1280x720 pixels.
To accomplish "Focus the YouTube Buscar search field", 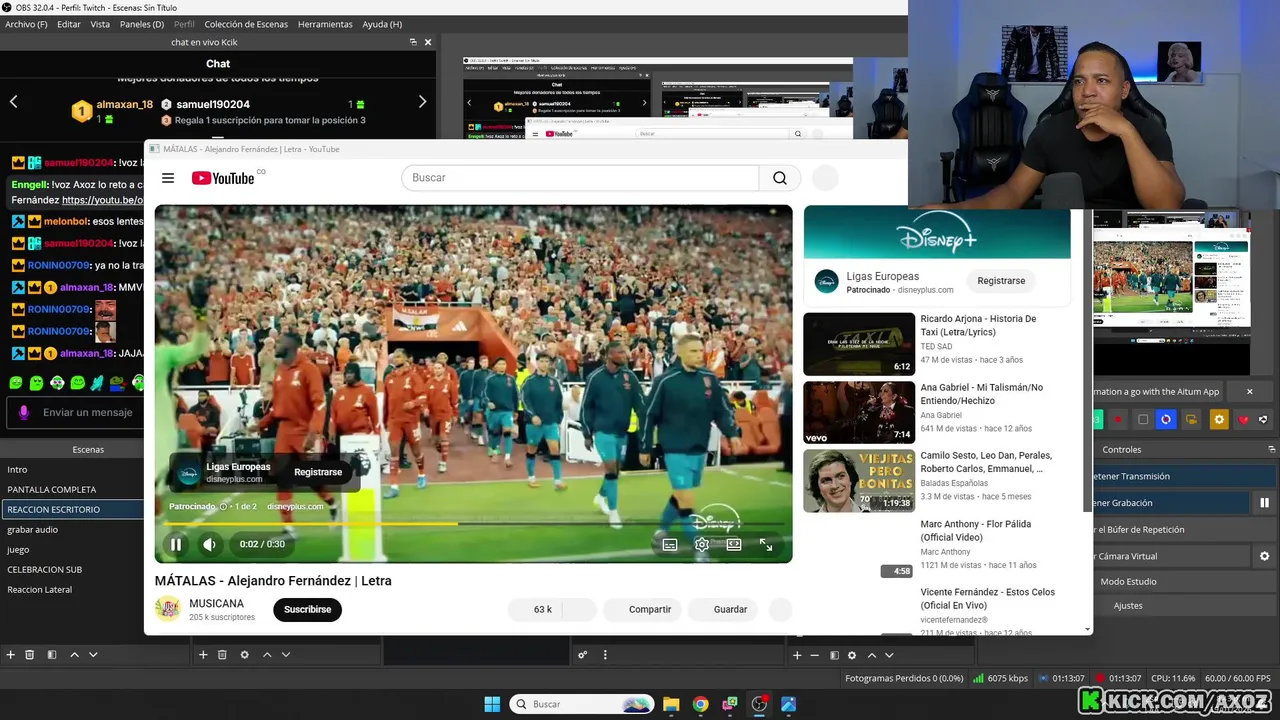I will [580, 178].
